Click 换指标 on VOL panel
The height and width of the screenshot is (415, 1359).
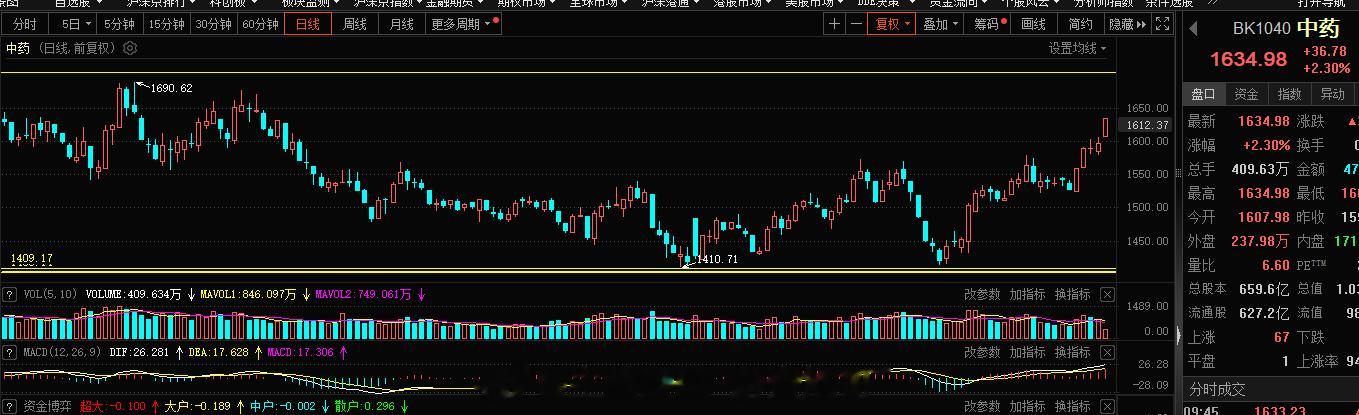1072,295
